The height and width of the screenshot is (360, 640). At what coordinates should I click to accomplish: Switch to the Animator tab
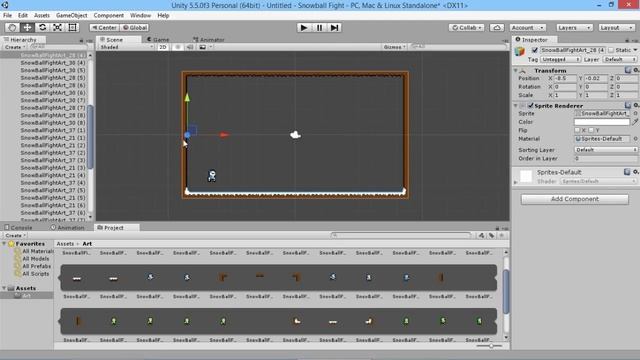209,40
